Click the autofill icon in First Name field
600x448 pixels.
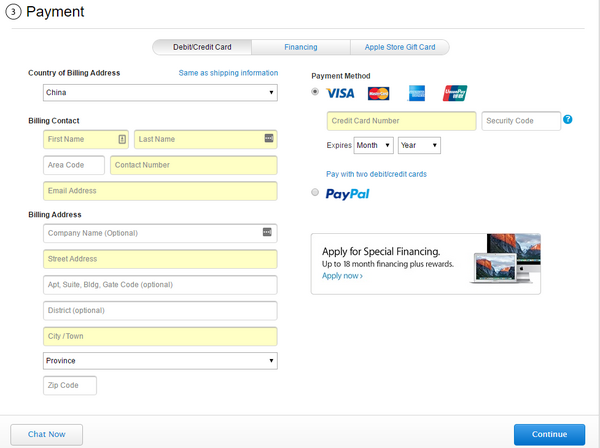122,139
